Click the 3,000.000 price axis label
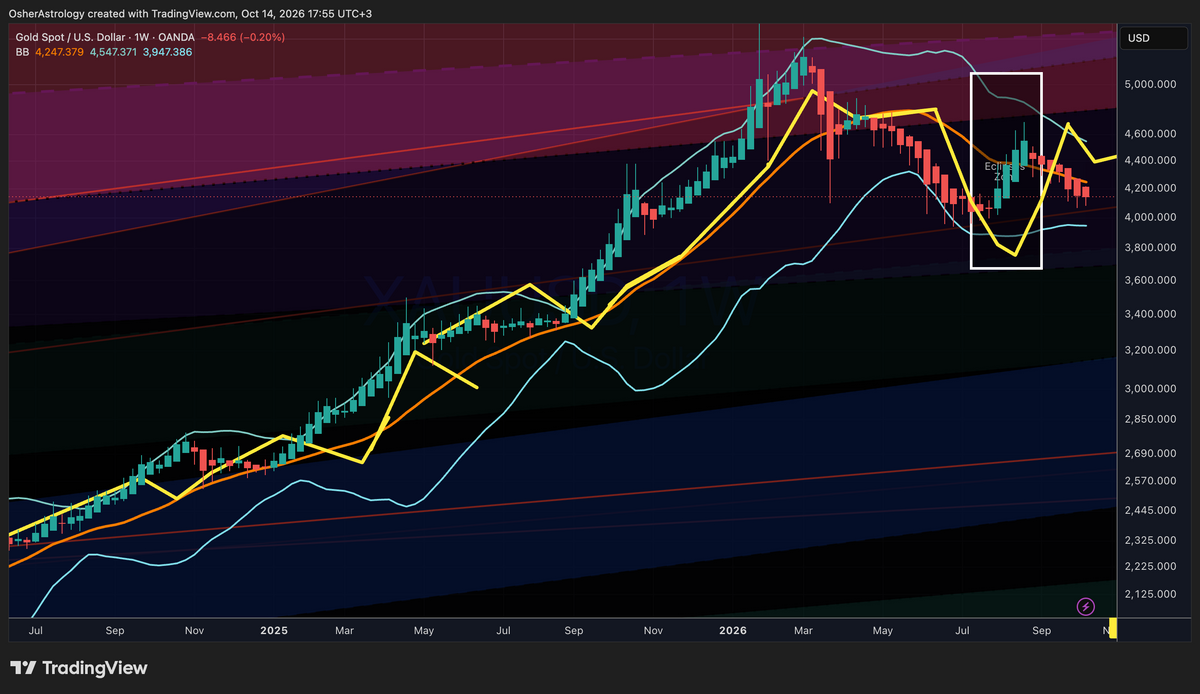This screenshot has width=1200, height=694. tap(1148, 388)
